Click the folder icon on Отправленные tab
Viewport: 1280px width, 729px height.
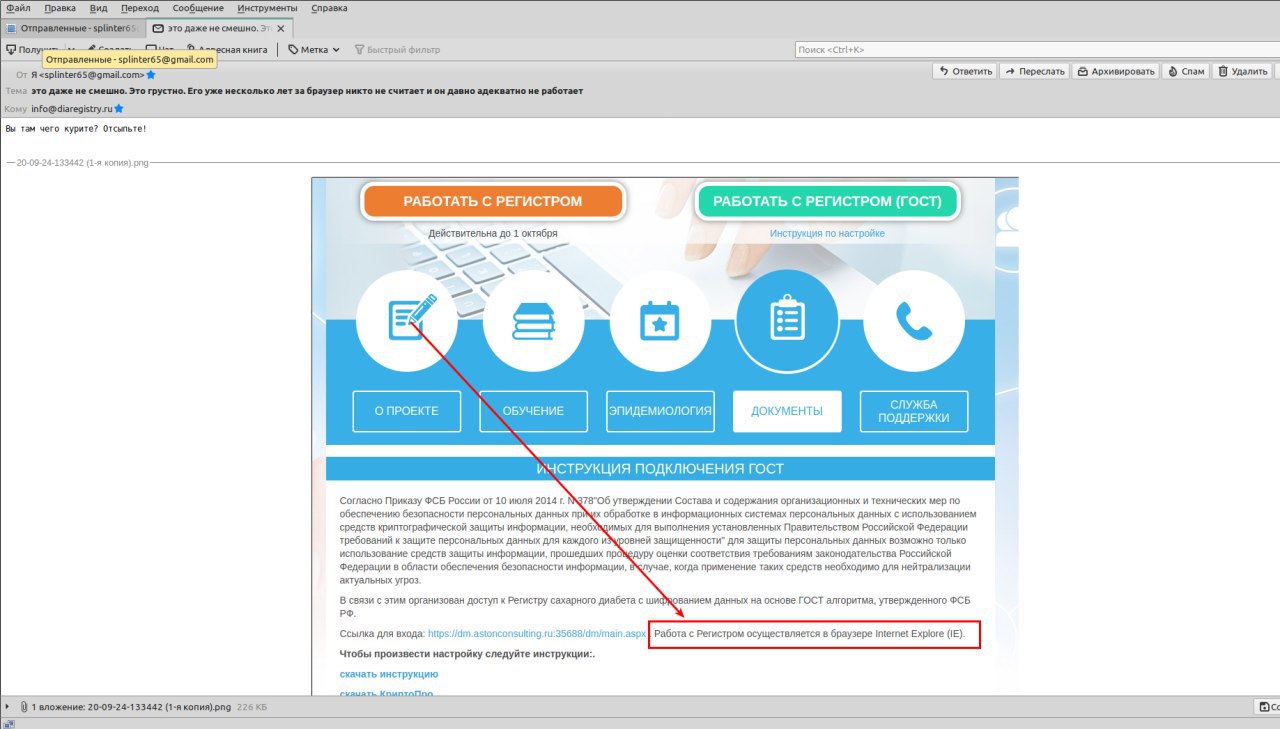11,28
